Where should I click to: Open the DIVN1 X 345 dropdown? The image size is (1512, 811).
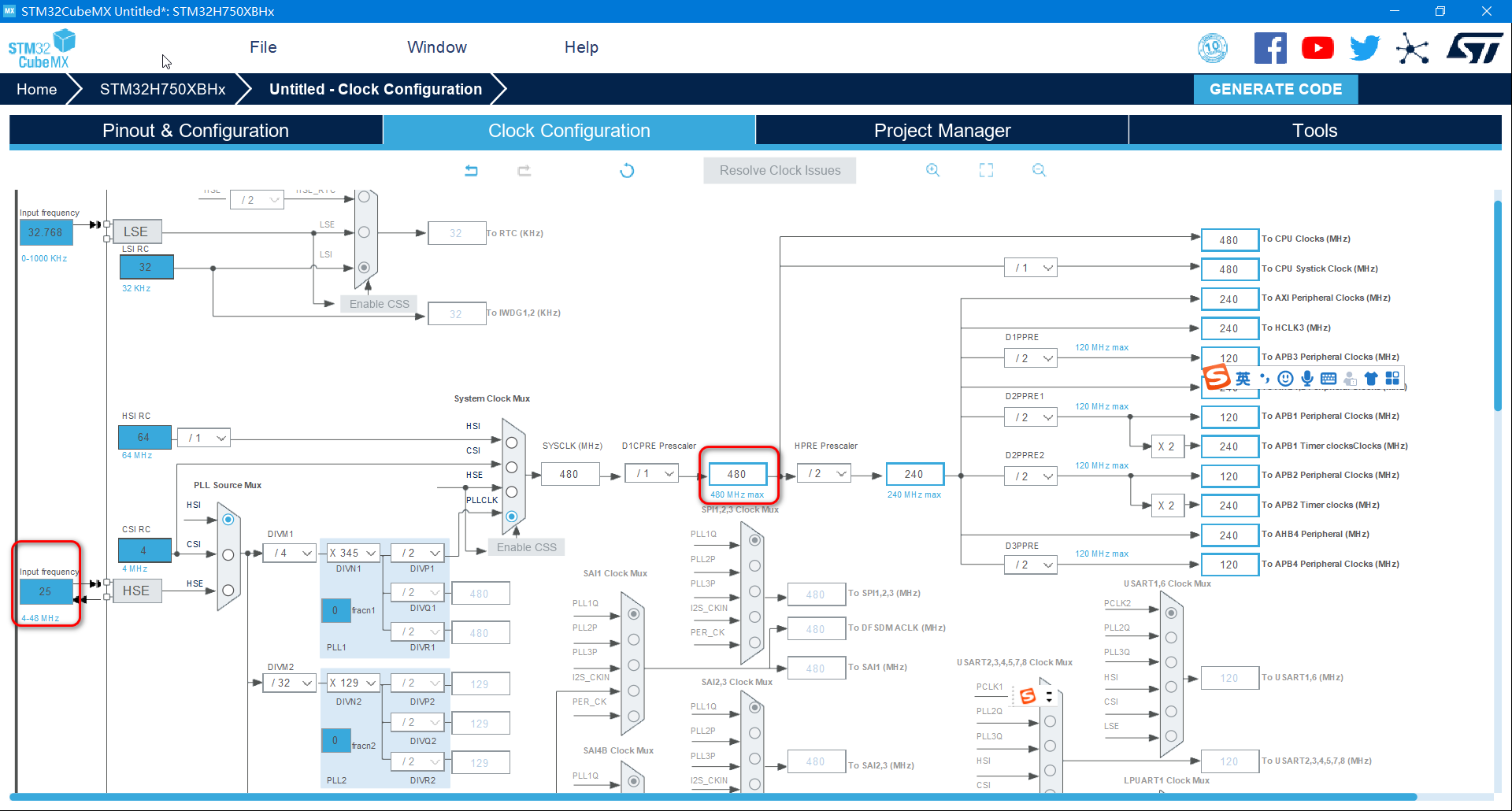click(x=354, y=553)
